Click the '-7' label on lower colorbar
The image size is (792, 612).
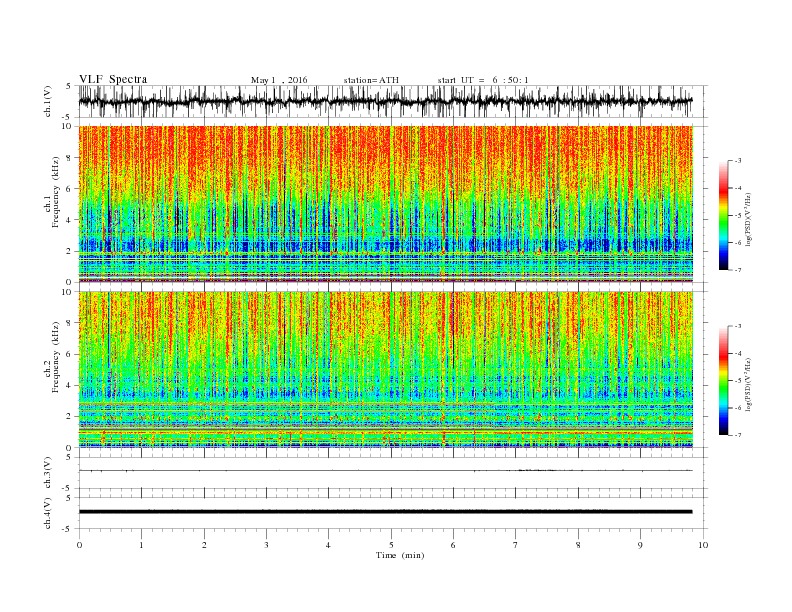pyautogui.click(x=737, y=435)
